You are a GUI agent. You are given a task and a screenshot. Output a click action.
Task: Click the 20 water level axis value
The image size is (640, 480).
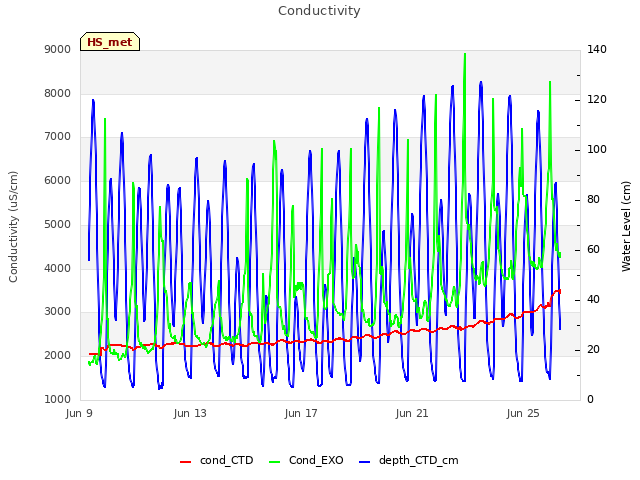coord(593,350)
